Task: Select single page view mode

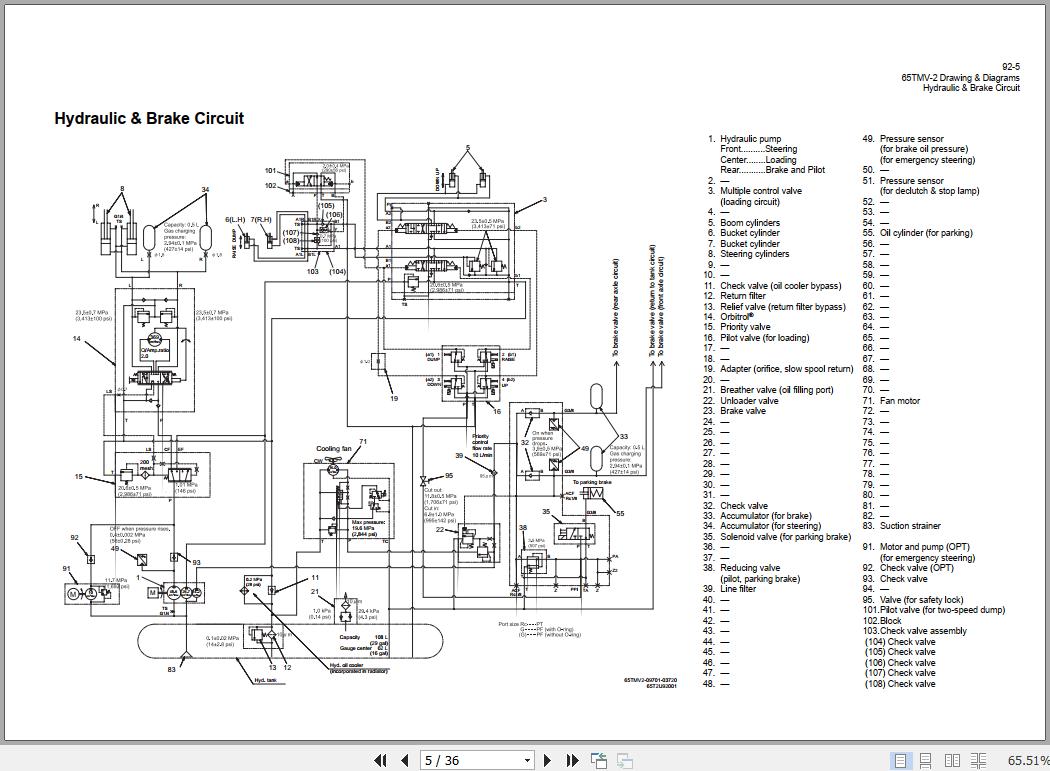Action: pyautogui.click(x=901, y=760)
